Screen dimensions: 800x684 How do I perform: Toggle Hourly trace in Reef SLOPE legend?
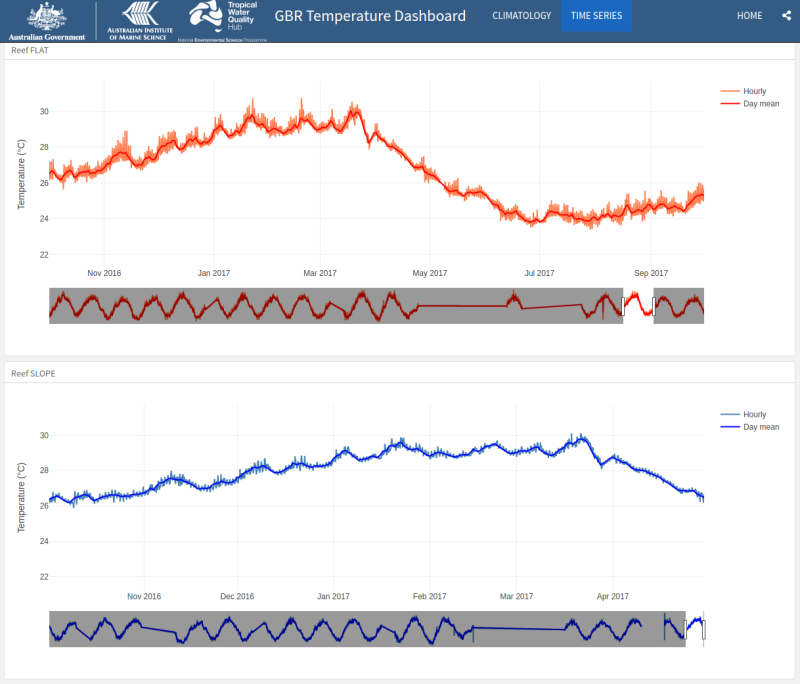pos(749,414)
